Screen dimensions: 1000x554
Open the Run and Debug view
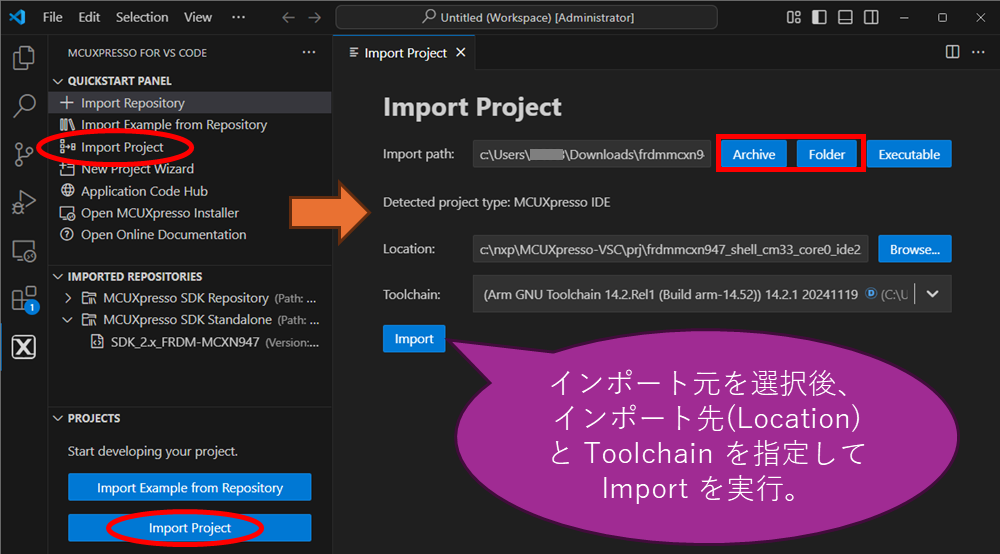click(x=23, y=202)
